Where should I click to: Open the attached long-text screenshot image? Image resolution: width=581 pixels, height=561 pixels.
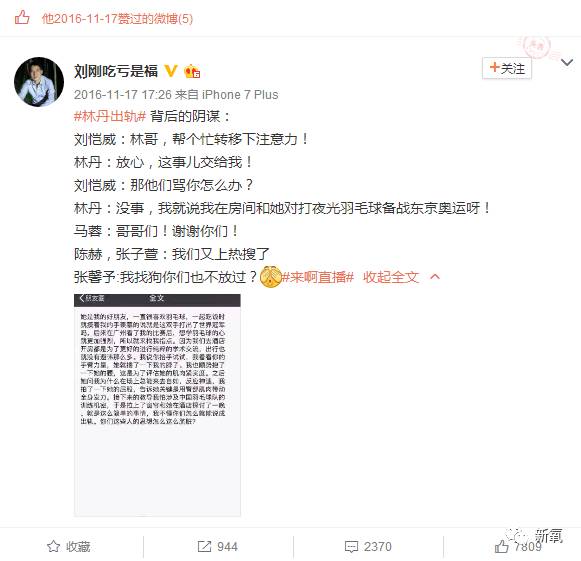[157, 405]
